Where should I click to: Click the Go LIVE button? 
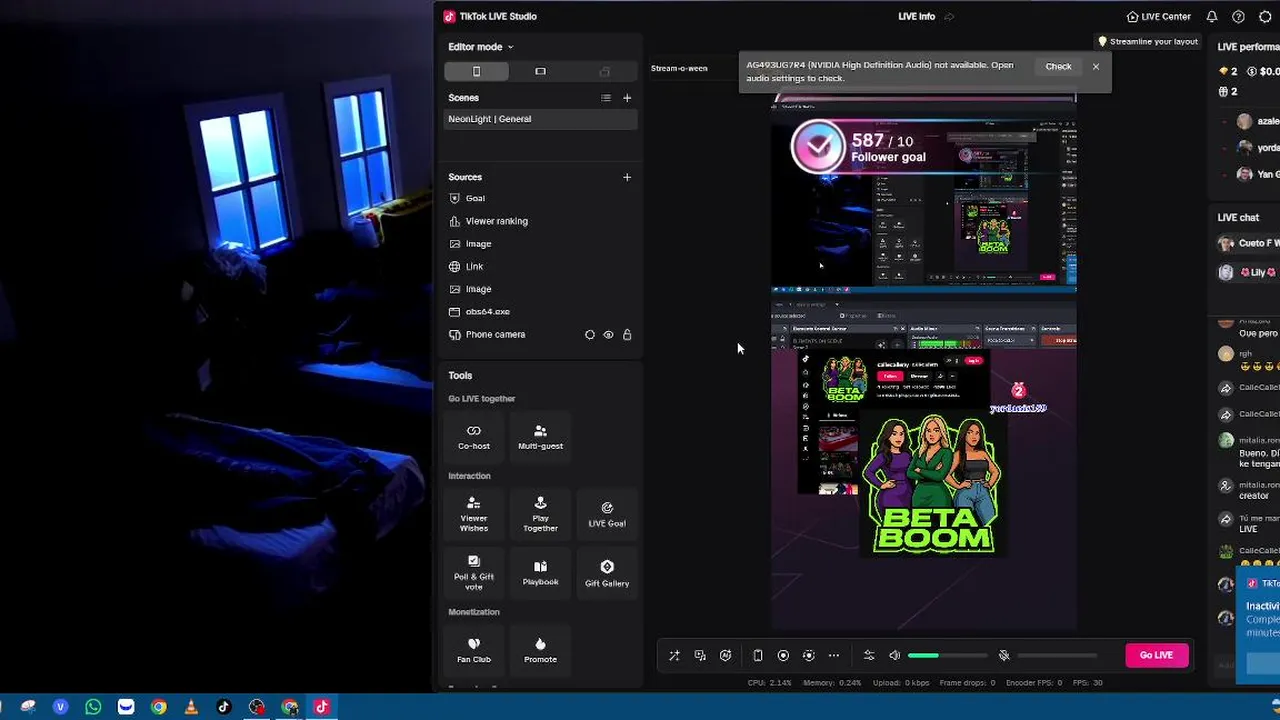pos(1156,655)
